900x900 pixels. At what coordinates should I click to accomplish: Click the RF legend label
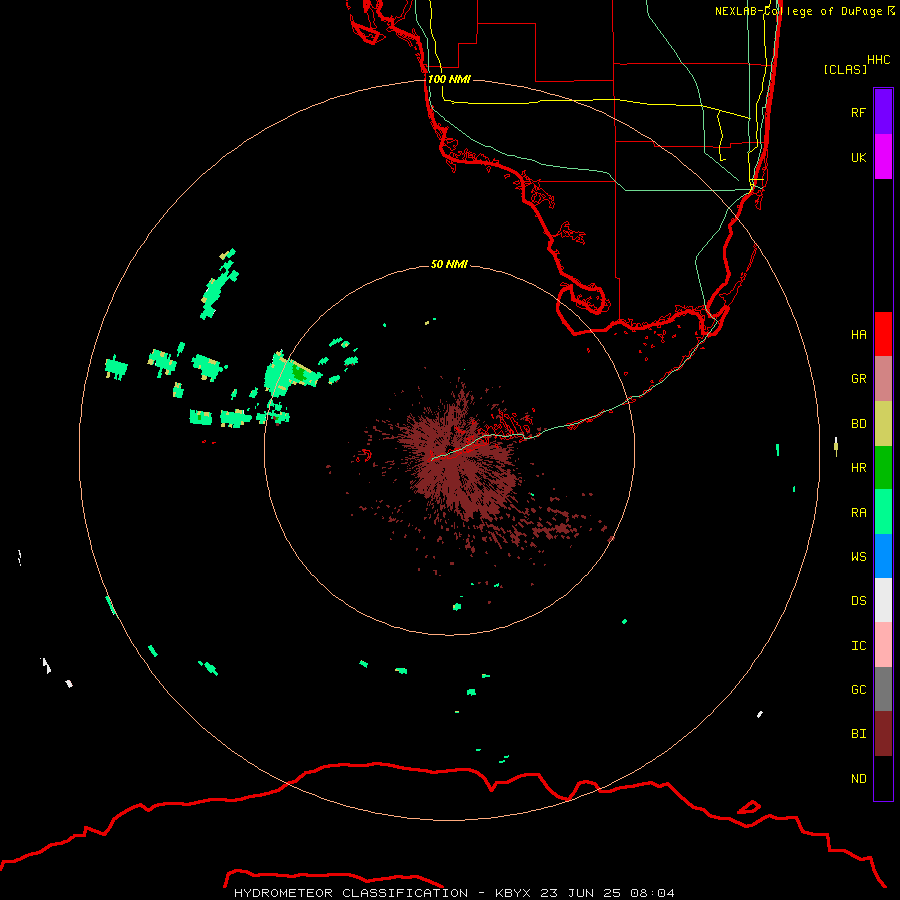tap(858, 112)
